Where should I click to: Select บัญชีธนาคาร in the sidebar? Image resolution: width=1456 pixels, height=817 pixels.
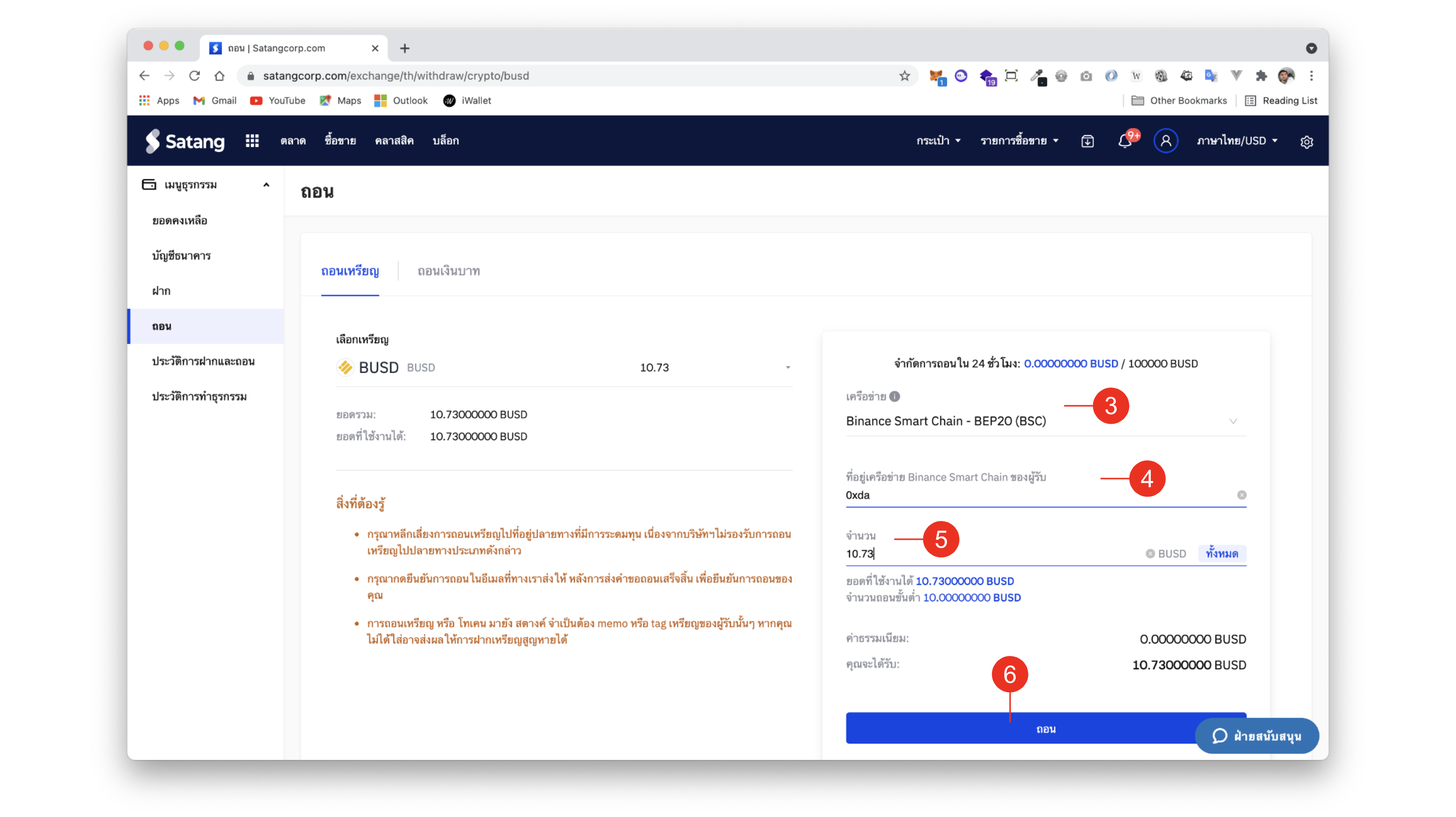pos(182,256)
